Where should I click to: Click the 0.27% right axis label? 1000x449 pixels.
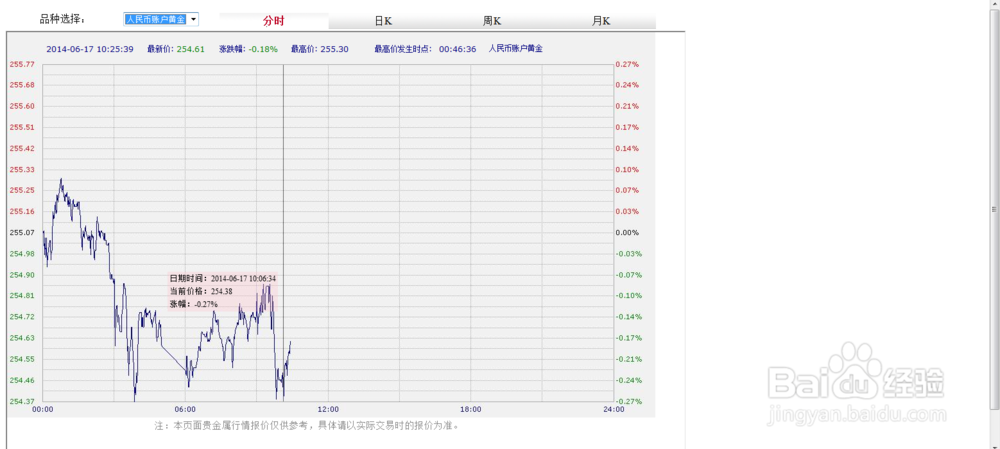point(627,64)
